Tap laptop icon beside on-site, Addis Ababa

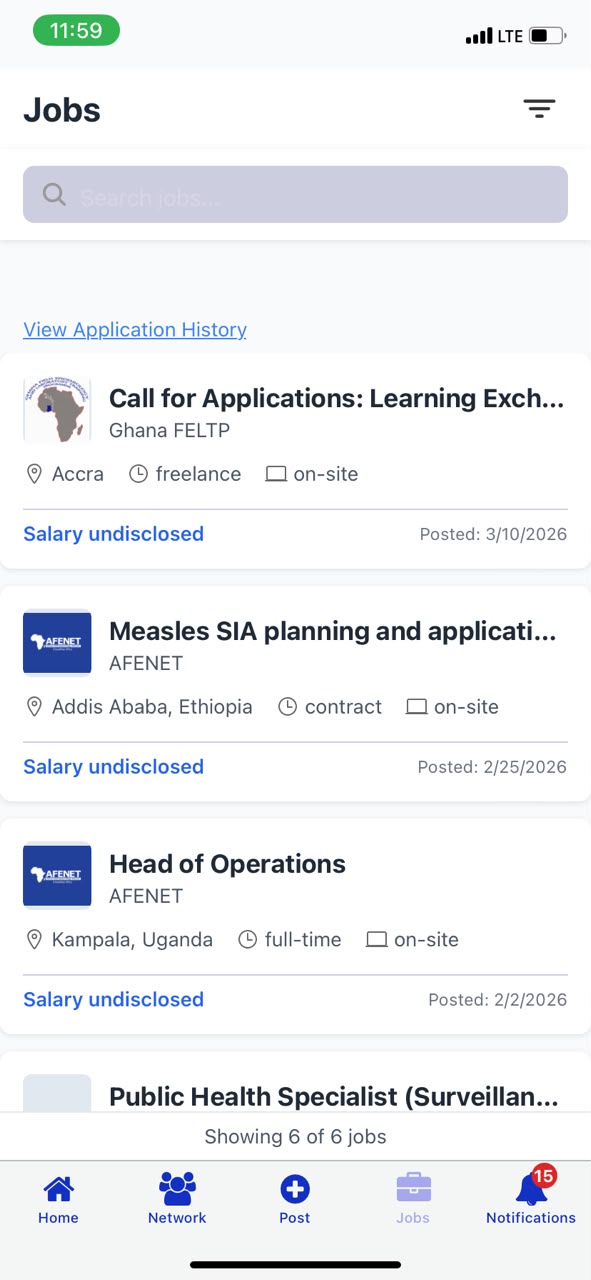[416, 707]
